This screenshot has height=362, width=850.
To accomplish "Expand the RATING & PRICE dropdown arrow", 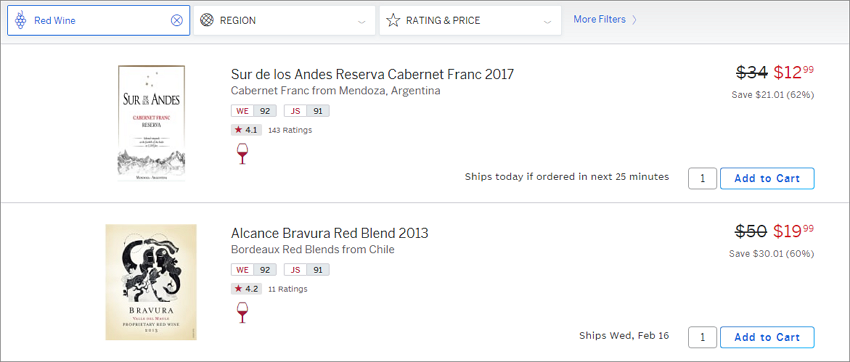I will [548, 22].
